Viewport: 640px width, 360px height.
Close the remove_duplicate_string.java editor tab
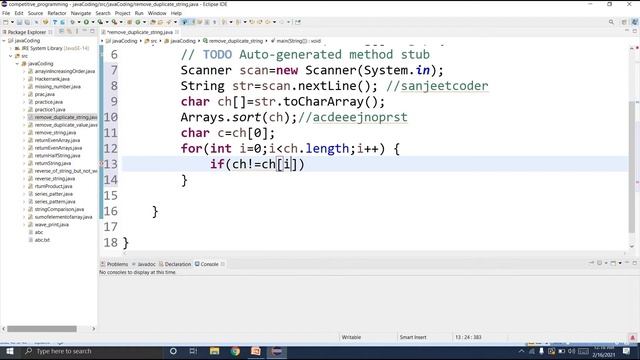[177, 32]
